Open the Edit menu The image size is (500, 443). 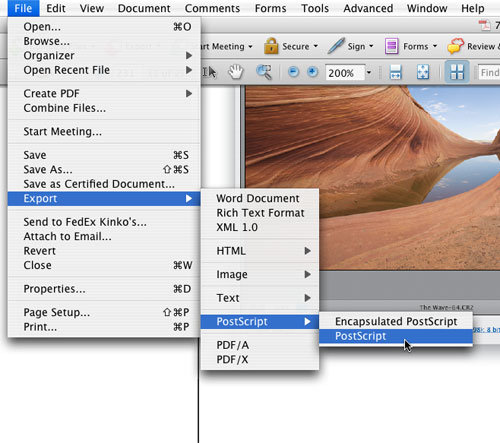(x=56, y=8)
